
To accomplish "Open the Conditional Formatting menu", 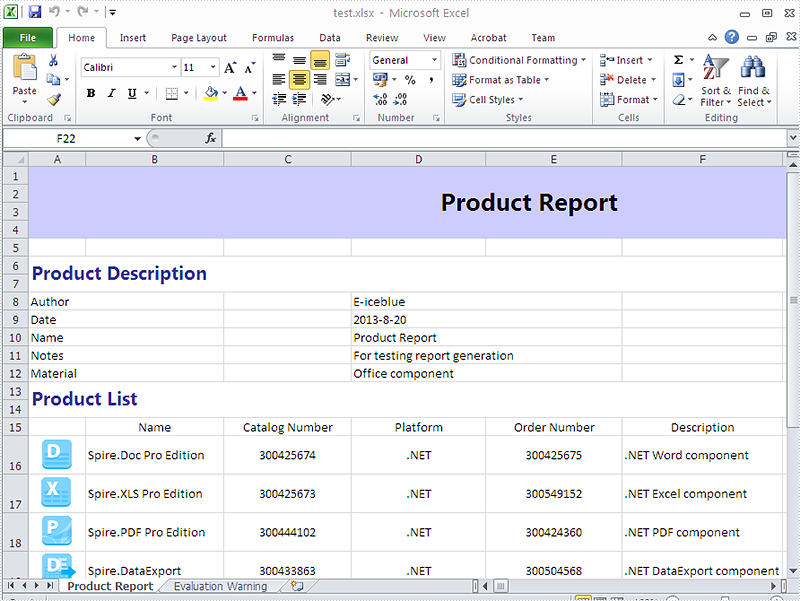I will pyautogui.click(x=519, y=60).
